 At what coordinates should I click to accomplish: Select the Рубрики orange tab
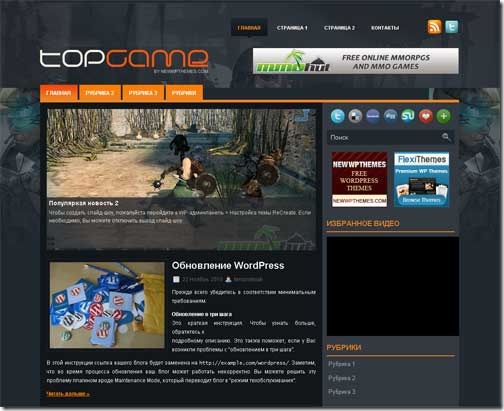[184, 93]
